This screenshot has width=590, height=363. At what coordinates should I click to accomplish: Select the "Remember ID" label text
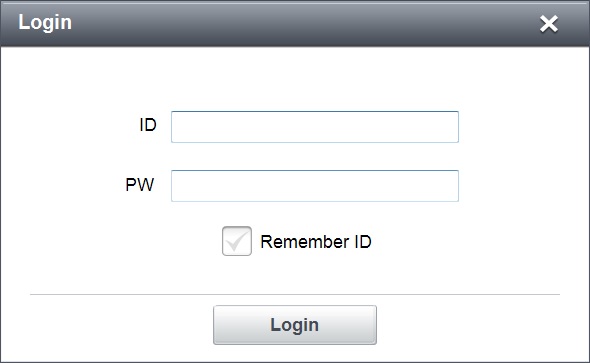coord(316,241)
